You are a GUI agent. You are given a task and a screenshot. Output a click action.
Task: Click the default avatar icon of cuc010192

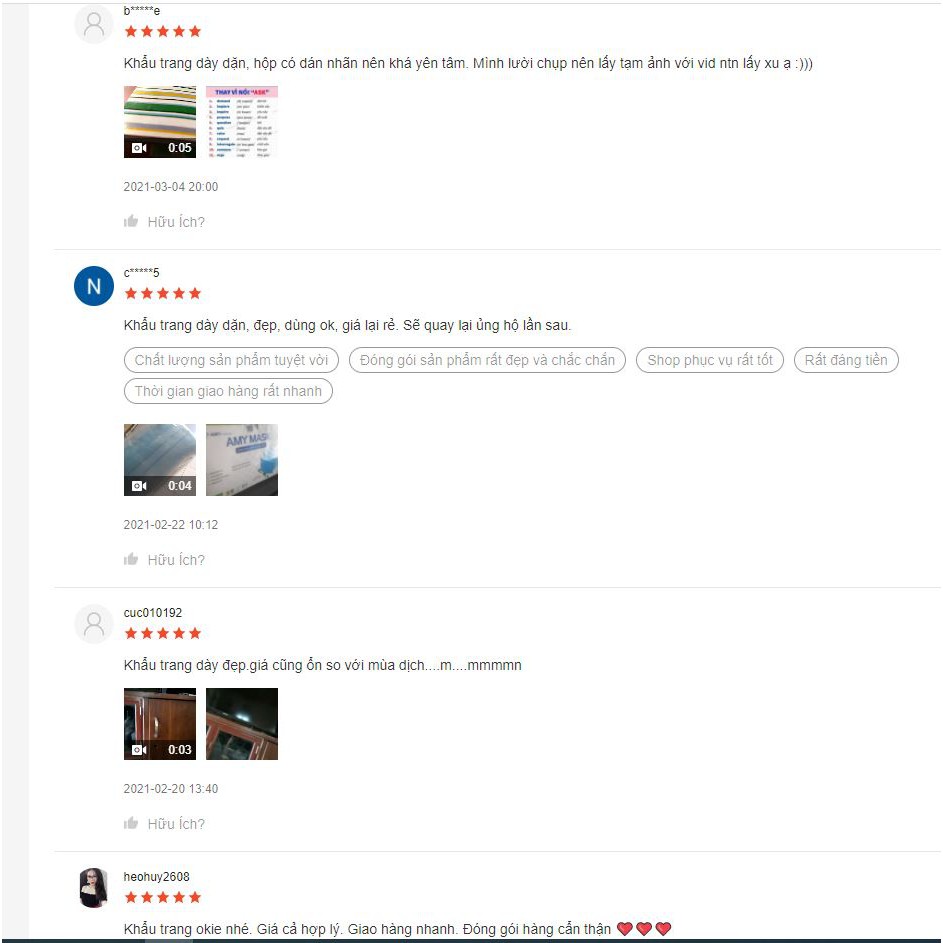(x=94, y=624)
